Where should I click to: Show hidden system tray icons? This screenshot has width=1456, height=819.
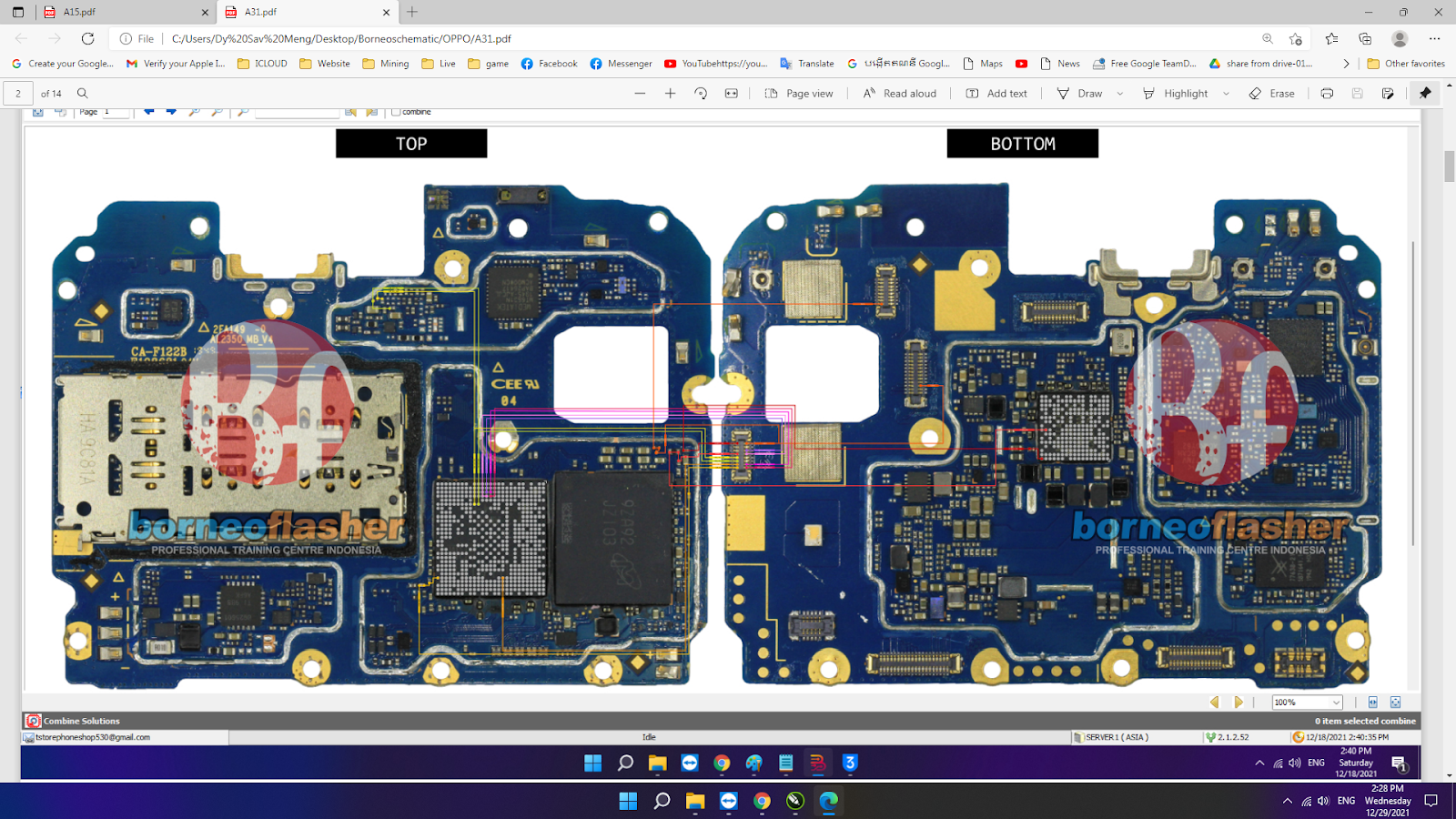click(1287, 801)
